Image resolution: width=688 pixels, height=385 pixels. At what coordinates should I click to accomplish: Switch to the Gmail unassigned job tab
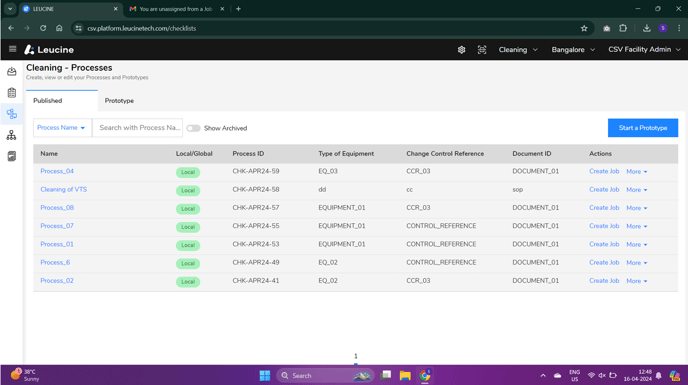tap(176, 9)
